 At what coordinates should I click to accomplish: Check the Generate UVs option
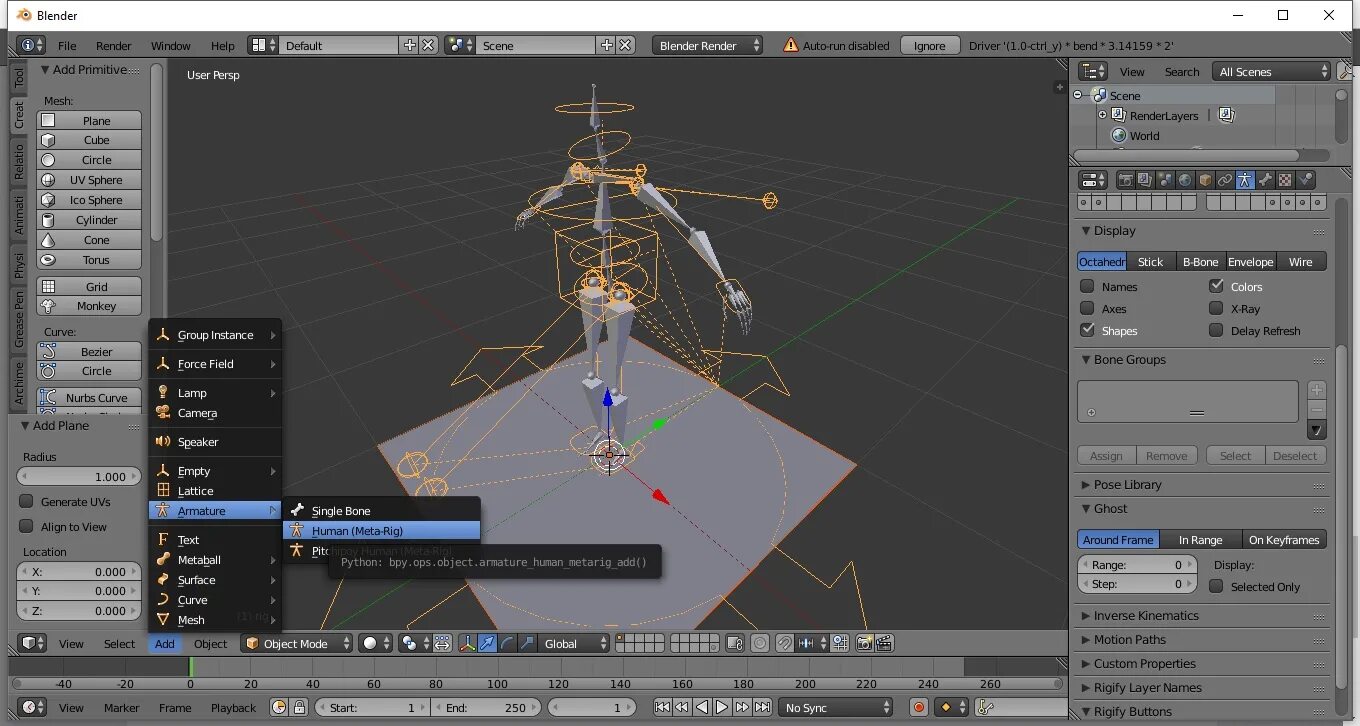click(x=27, y=501)
